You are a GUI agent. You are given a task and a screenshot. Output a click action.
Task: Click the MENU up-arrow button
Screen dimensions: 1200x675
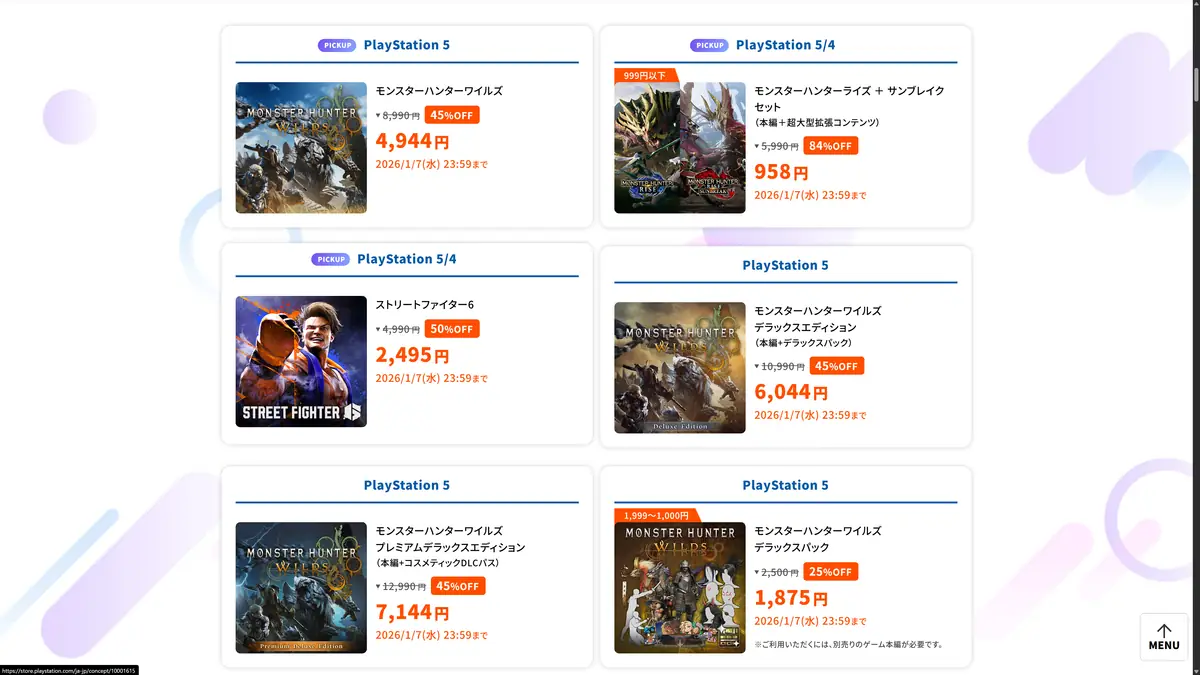point(1163,636)
